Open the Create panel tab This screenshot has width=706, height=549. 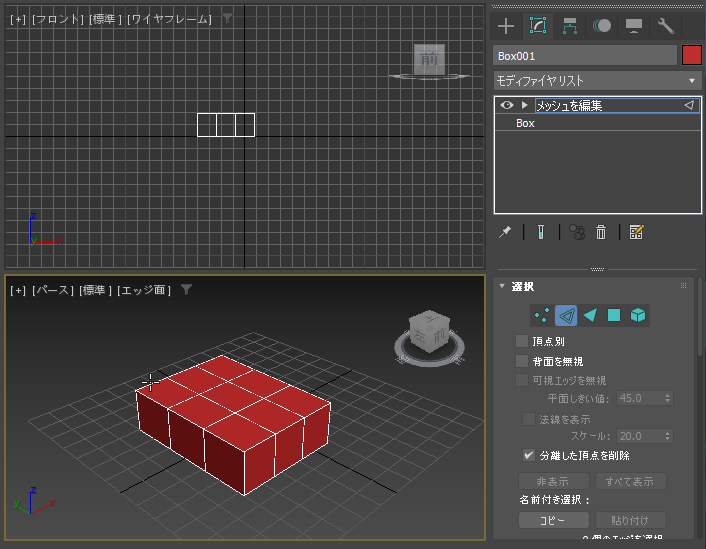point(506,26)
